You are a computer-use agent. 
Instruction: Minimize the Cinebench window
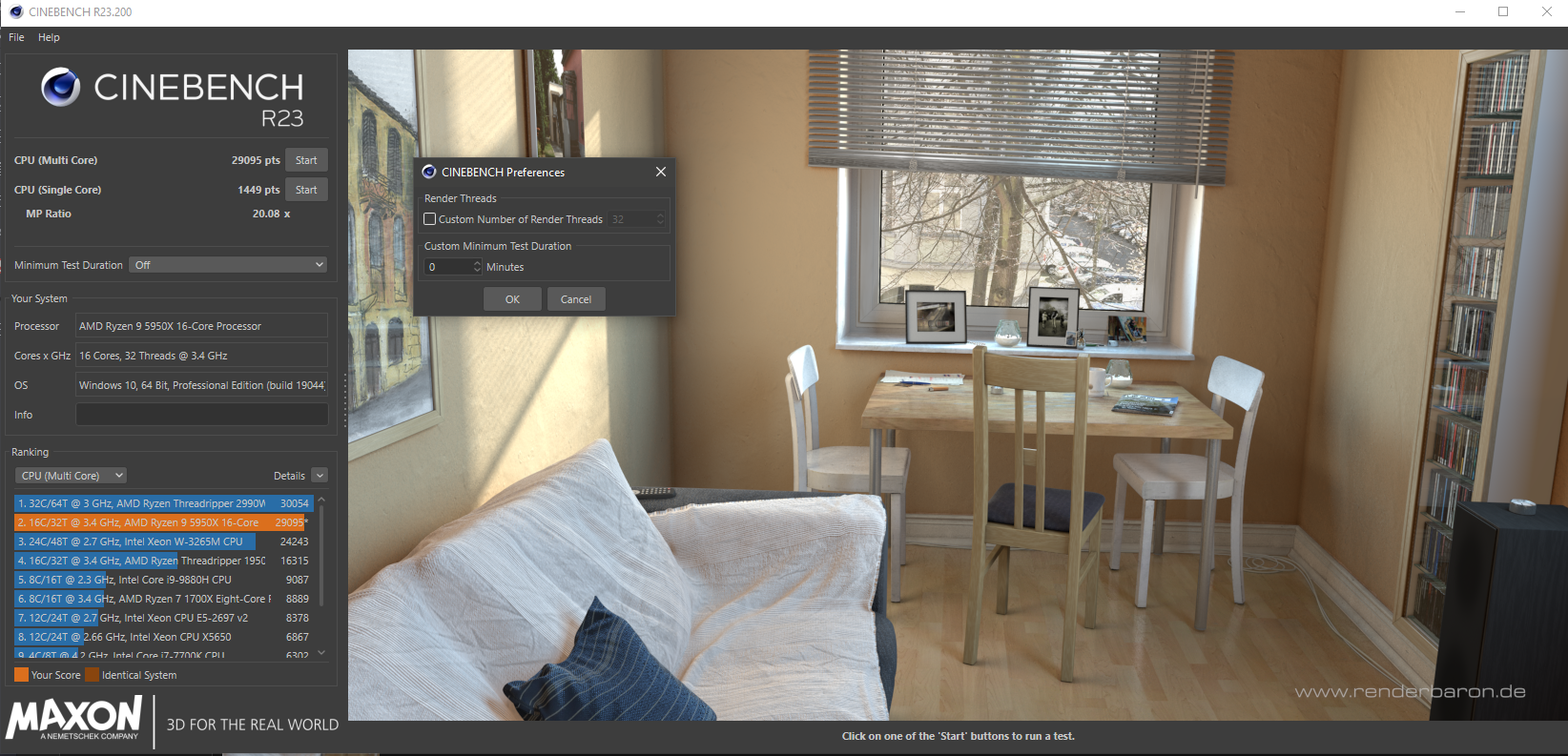coord(1459,11)
